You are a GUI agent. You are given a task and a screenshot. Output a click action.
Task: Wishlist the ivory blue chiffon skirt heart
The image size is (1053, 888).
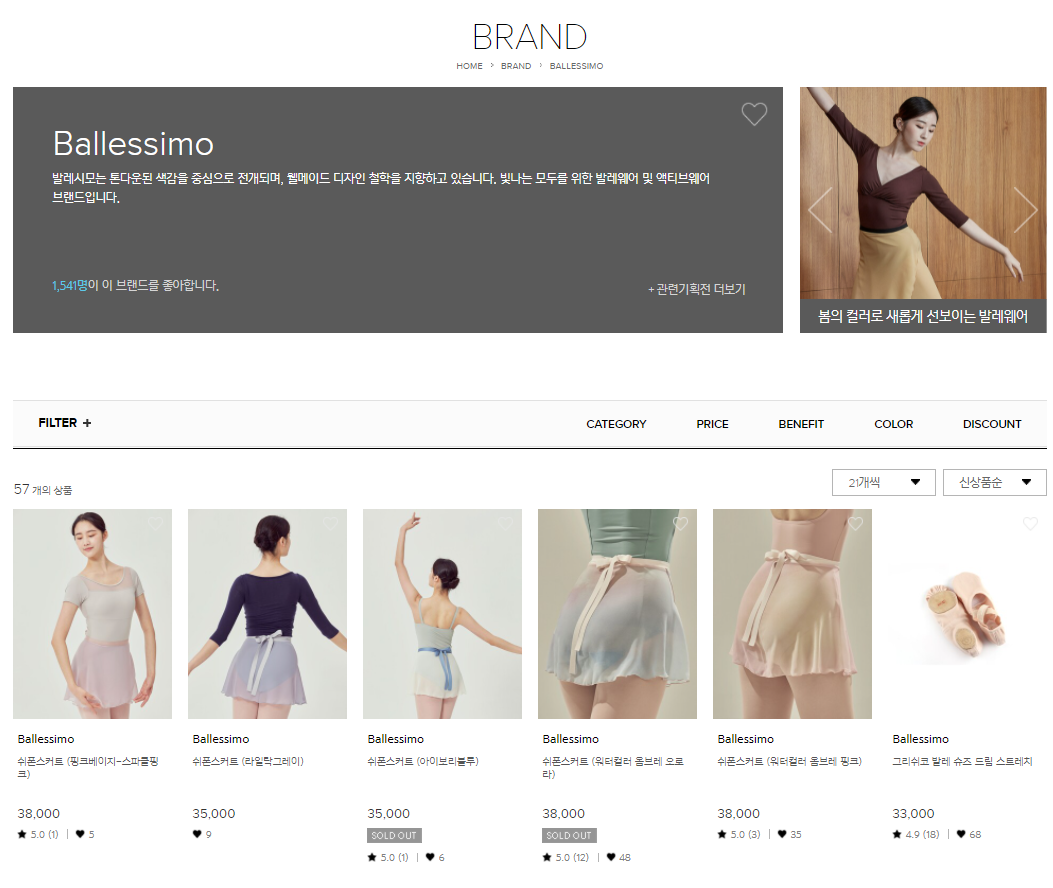pos(506,523)
